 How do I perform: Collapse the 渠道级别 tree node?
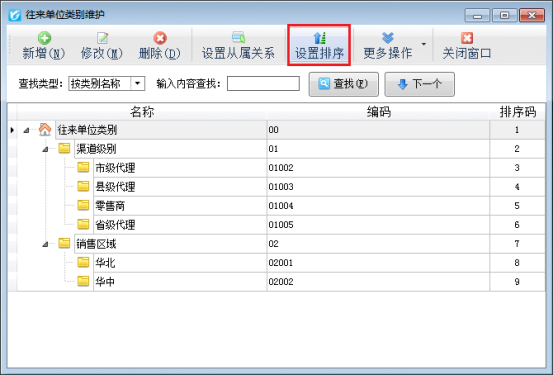pyautogui.click(x=45, y=150)
